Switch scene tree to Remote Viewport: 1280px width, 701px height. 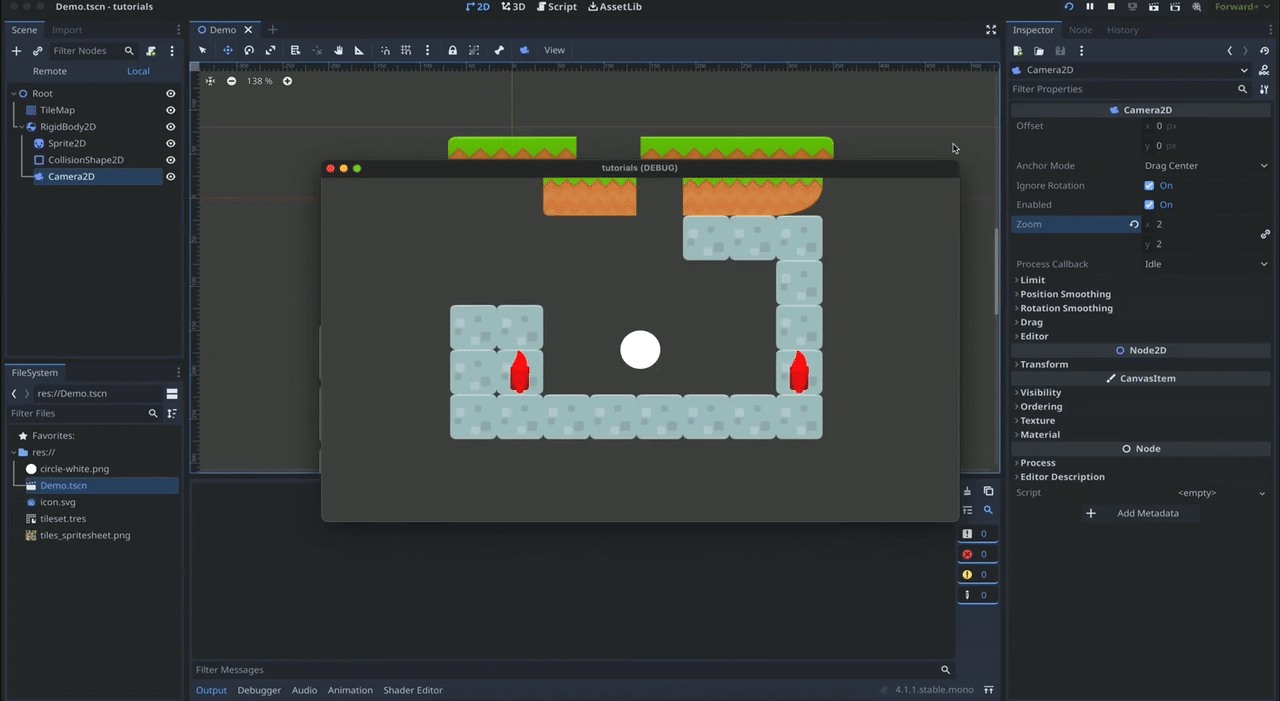pos(50,71)
